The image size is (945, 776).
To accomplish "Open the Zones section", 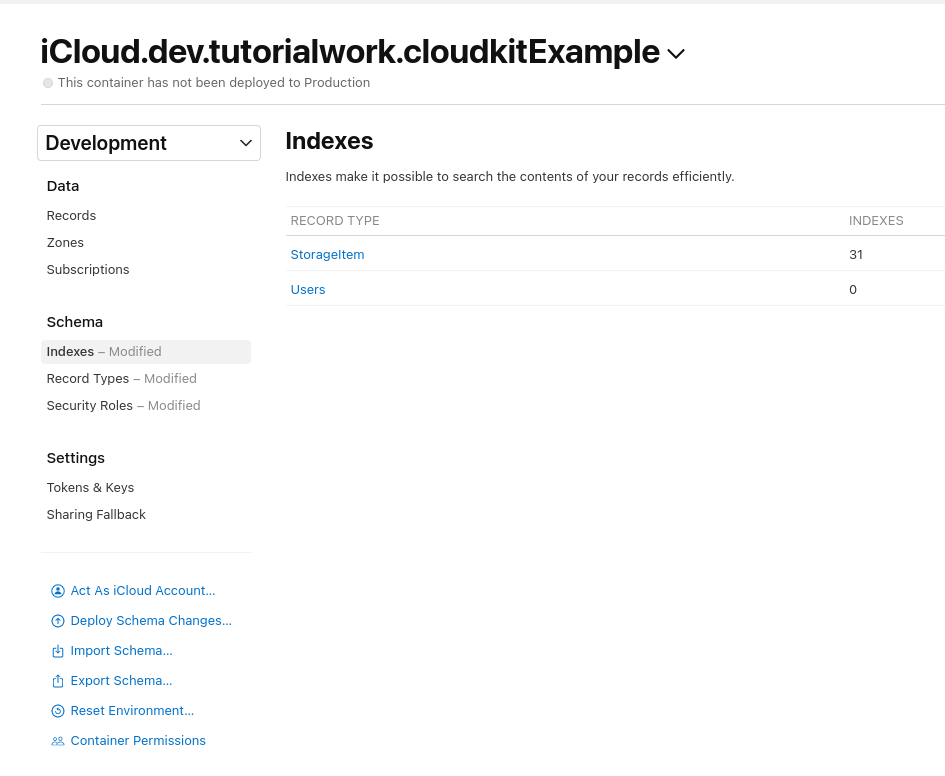I will 65,242.
